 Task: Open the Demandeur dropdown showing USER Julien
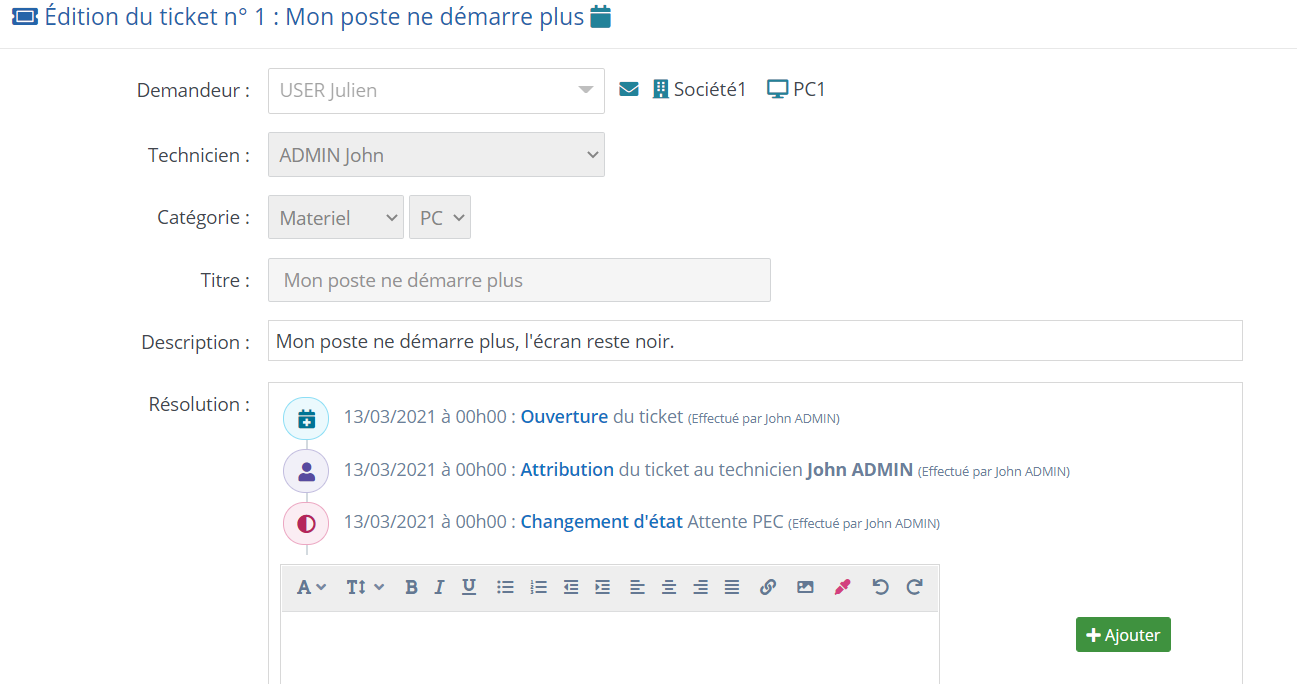(436, 91)
